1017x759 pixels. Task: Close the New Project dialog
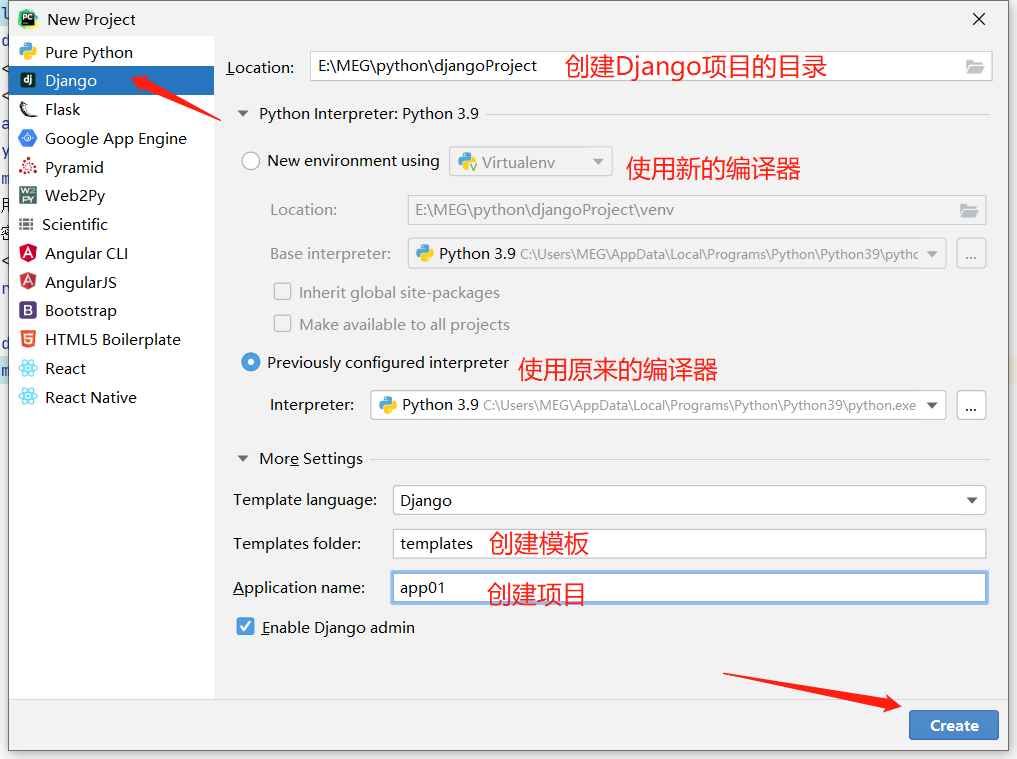click(x=979, y=19)
